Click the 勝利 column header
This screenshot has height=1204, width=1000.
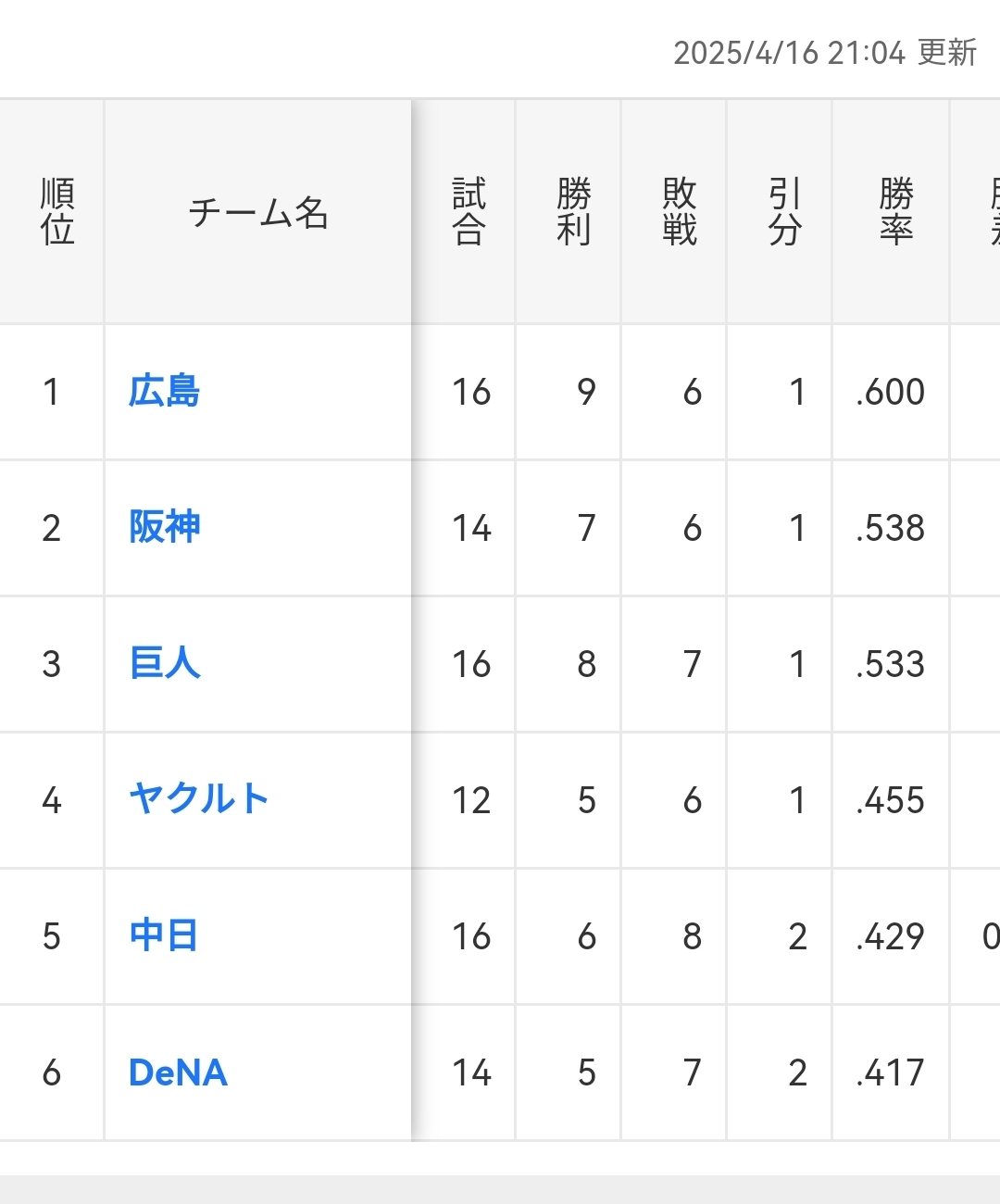(x=573, y=212)
